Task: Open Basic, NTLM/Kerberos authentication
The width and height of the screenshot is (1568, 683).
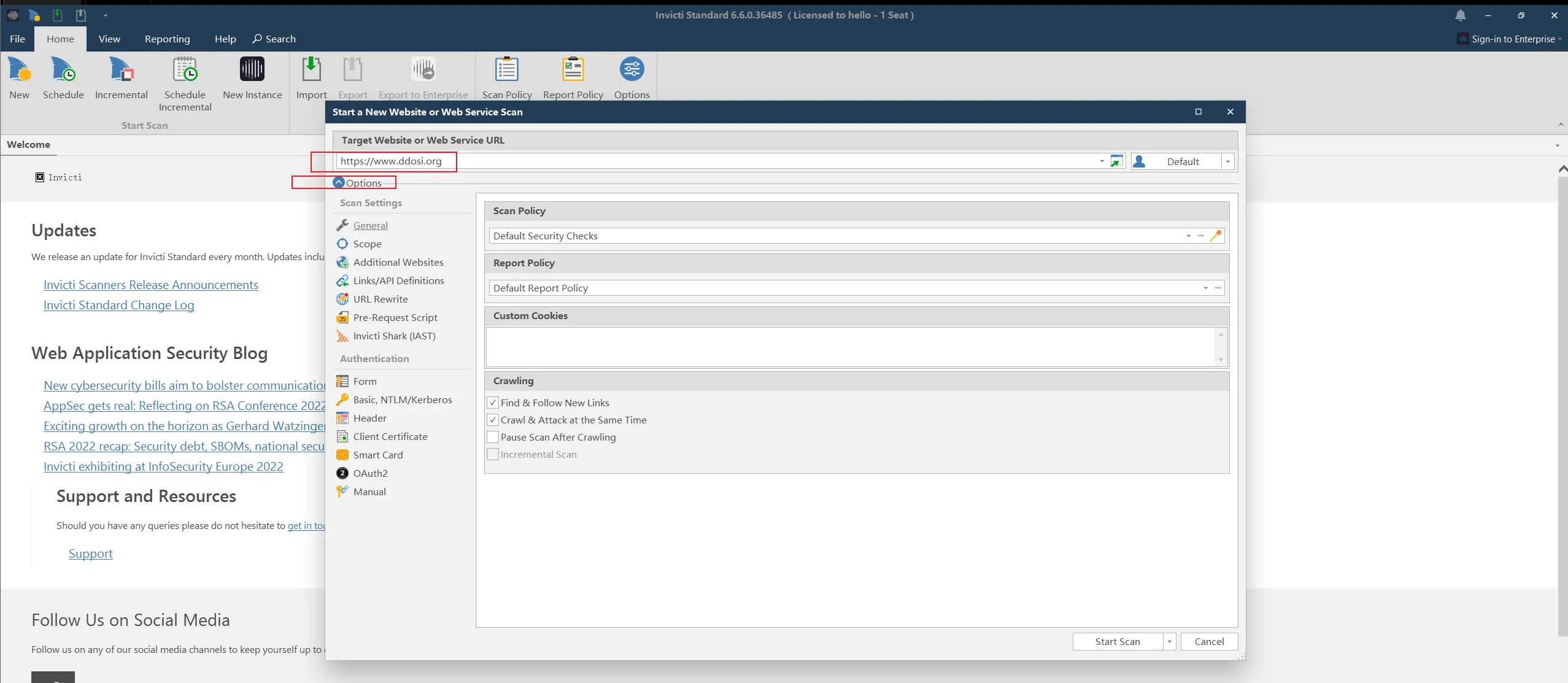Action: [x=402, y=399]
